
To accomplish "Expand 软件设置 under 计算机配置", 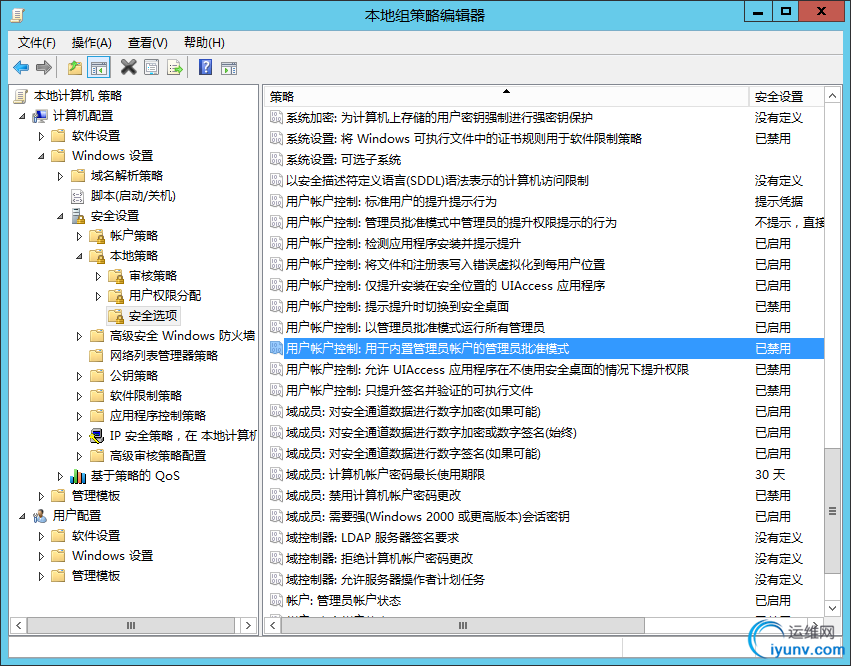I will point(41,136).
